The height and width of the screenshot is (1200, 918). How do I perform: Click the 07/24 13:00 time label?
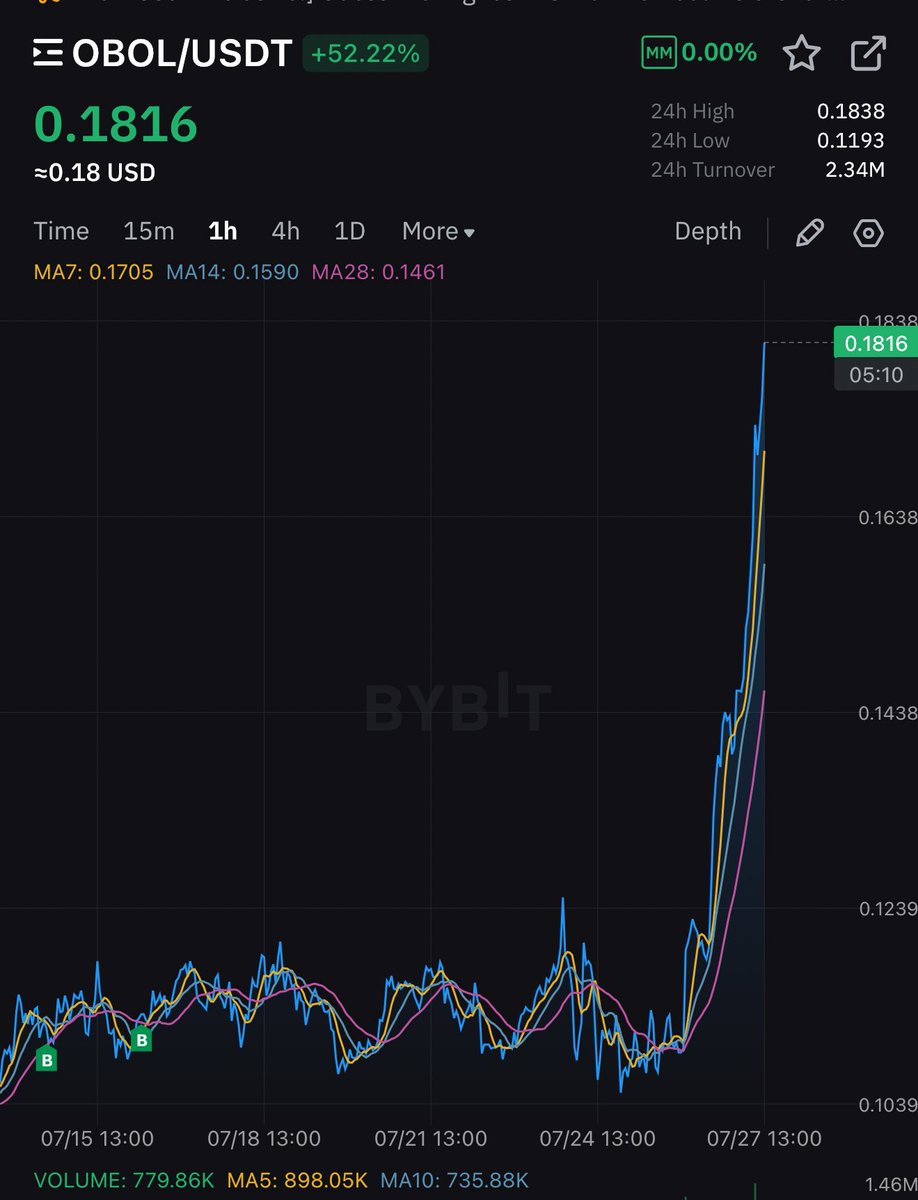597,1138
